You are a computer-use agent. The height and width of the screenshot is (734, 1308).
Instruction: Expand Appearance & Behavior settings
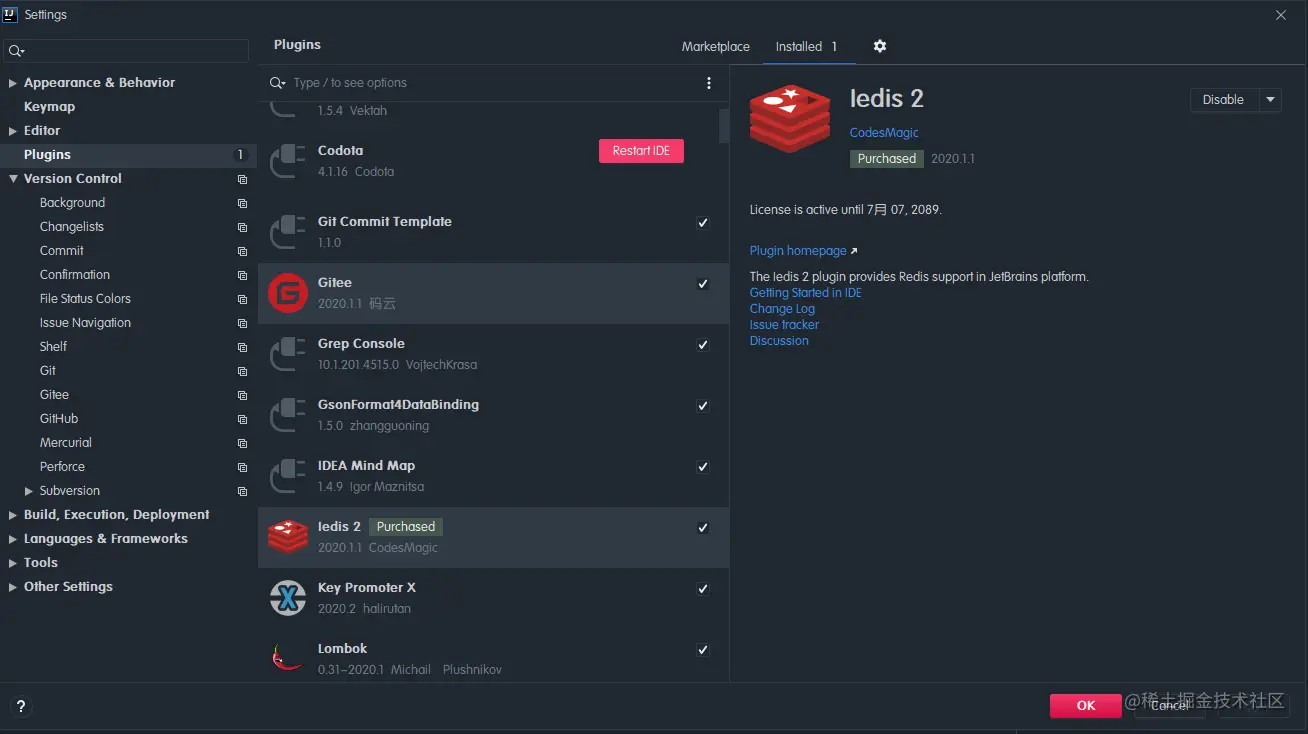point(13,83)
